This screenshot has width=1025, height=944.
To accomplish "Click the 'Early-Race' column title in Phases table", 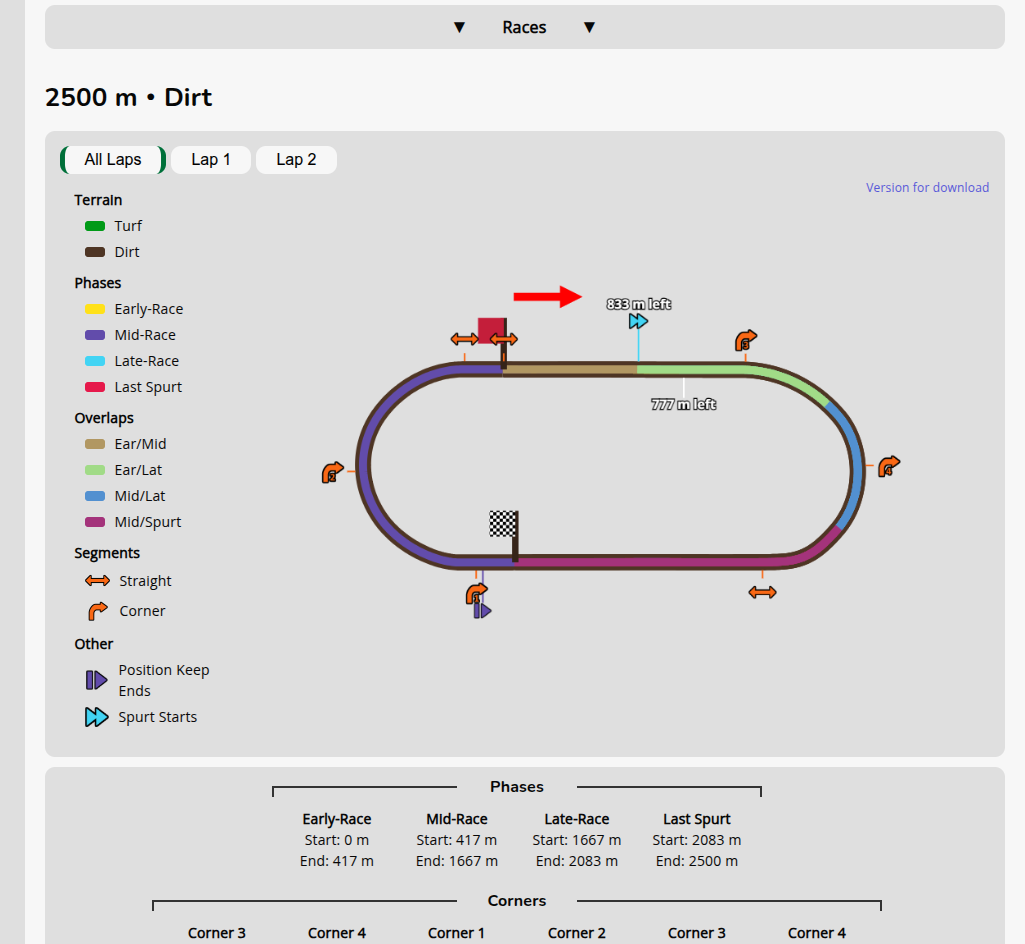I will click(x=337, y=819).
